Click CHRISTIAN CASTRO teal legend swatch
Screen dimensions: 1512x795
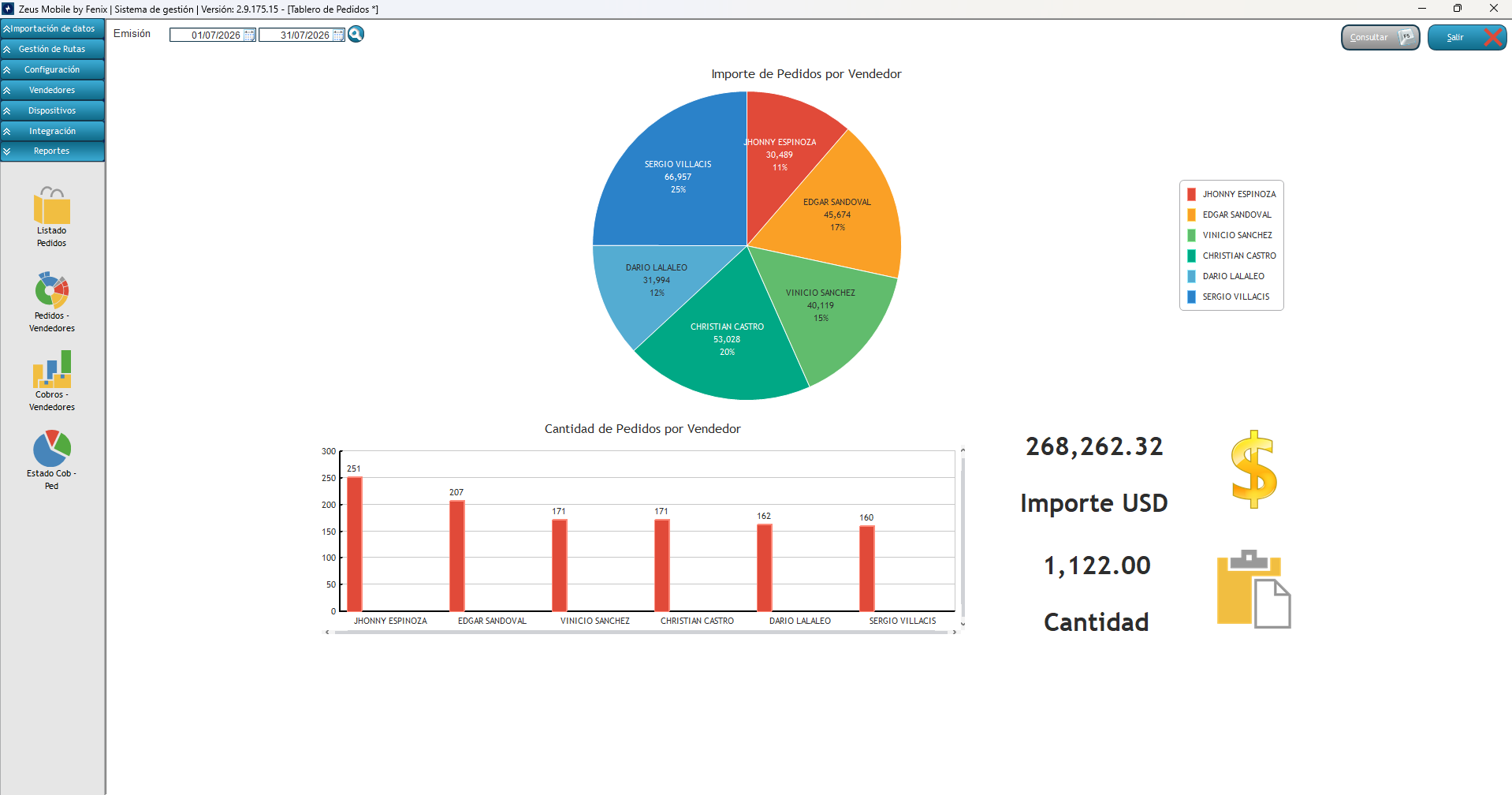(x=1191, y=256)
